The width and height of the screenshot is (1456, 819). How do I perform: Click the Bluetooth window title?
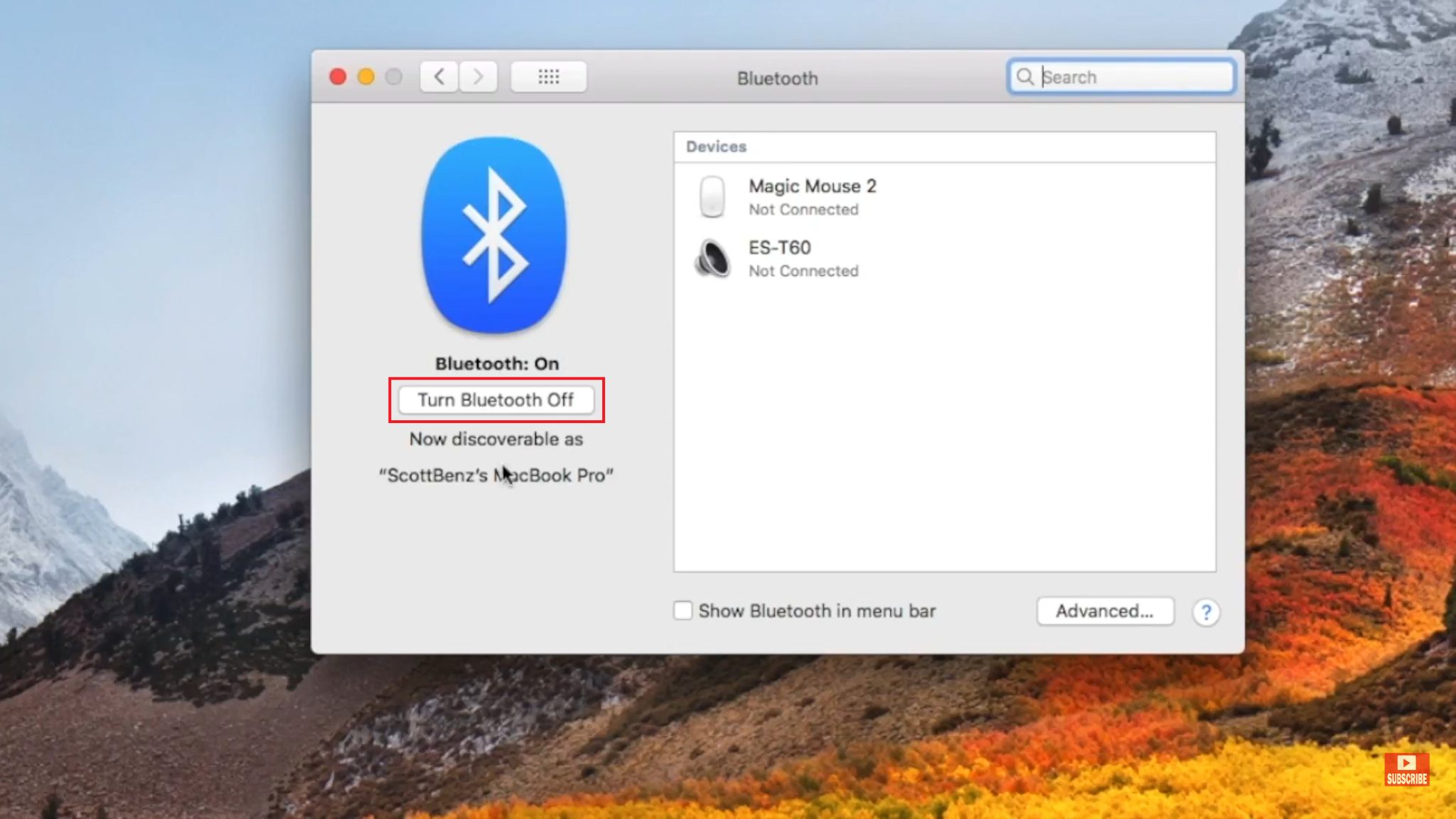click(777, 78)
